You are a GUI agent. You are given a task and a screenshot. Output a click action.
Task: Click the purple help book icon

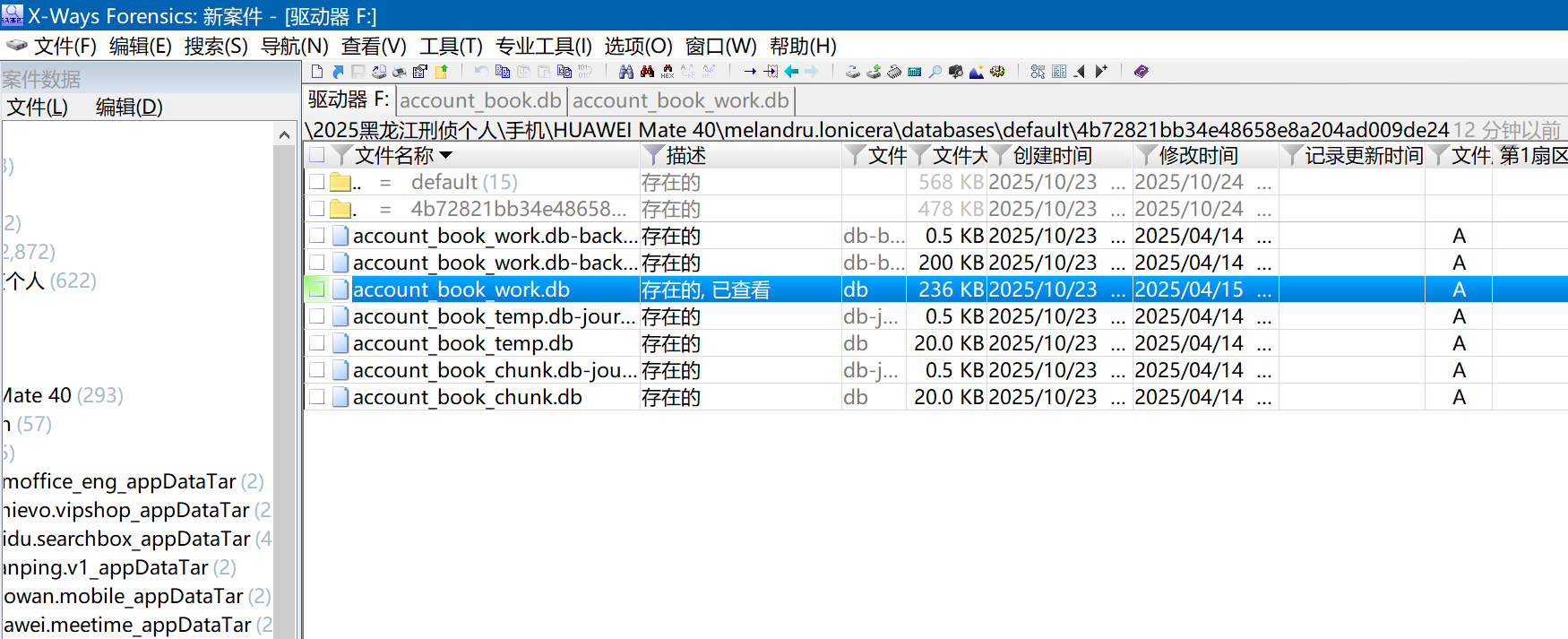click(x=1141, y=72)
